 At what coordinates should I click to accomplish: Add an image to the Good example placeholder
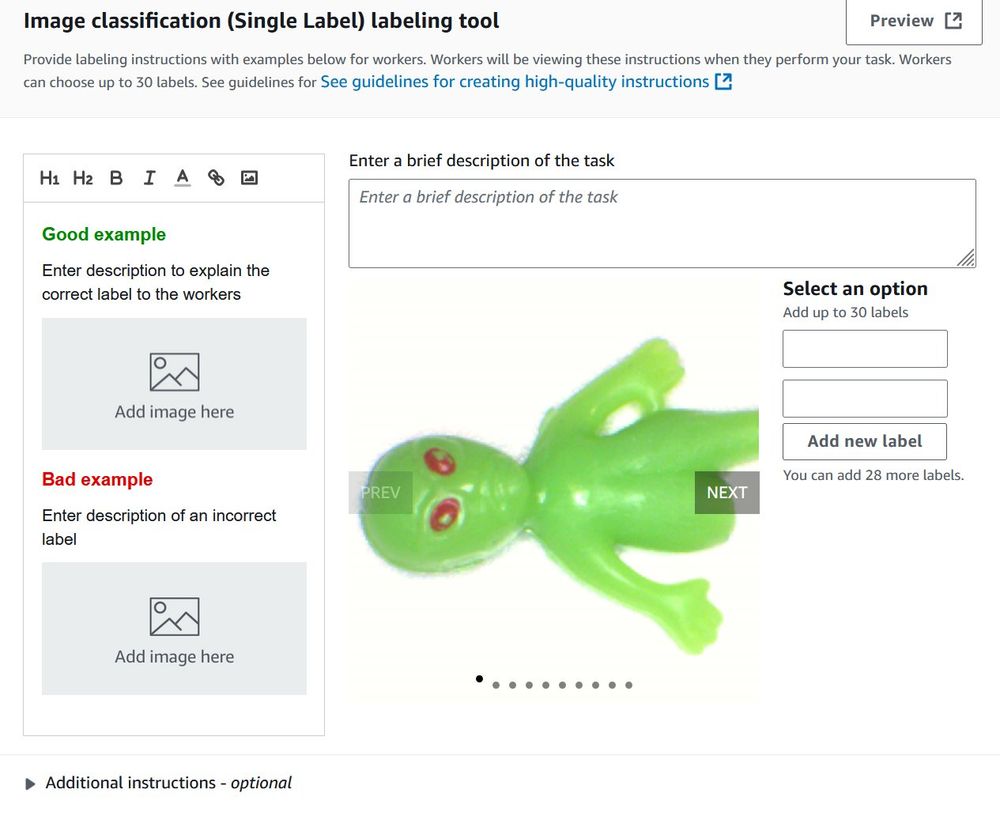[174, 384]
